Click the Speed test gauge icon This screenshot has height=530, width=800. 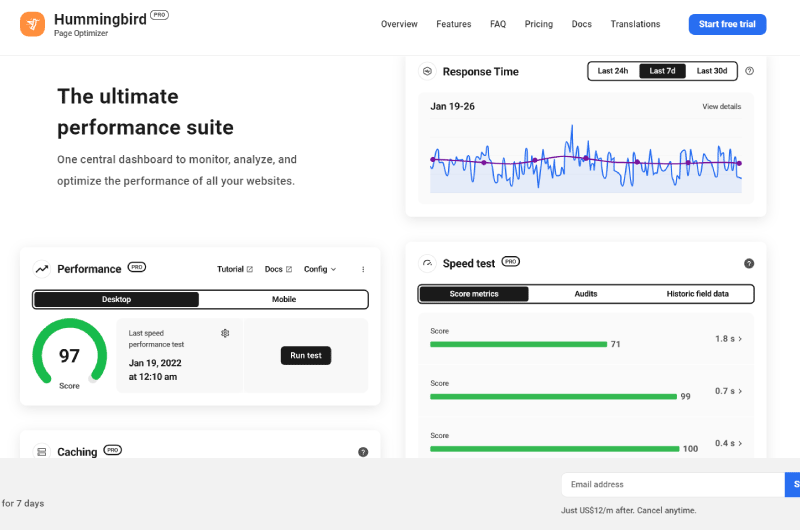(428, 263)
